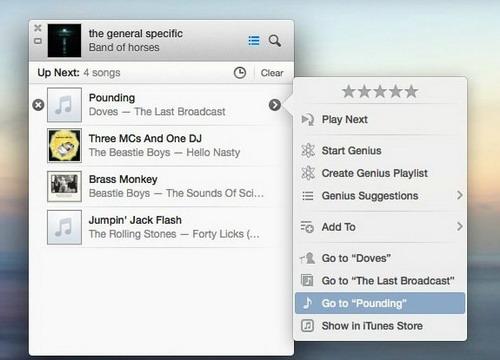Choose Play Next from the menu
The height and width of the screenshot is (360, 500).
[x=380, y=119]
